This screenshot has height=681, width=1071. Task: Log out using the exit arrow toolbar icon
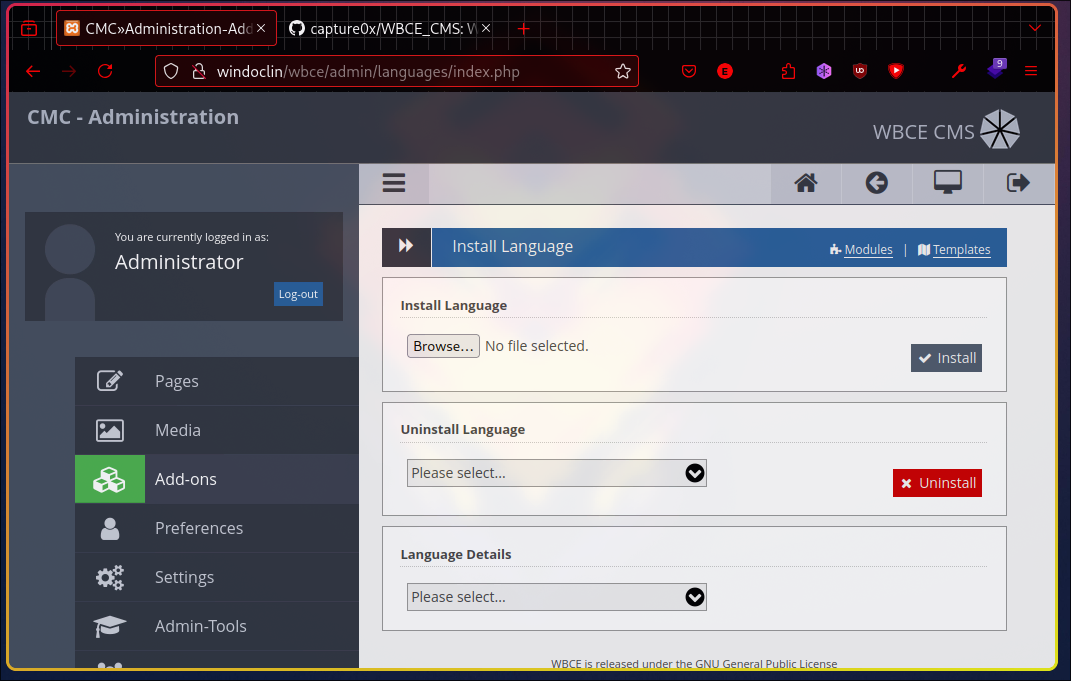[x=1017, y=183]
